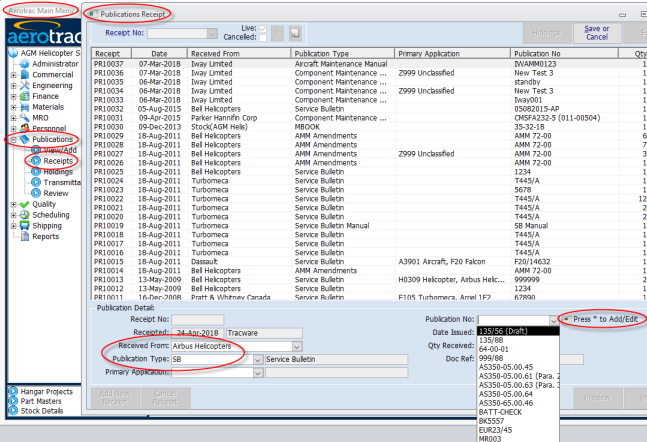Open the Receipt No dropdown

[212, 34]
